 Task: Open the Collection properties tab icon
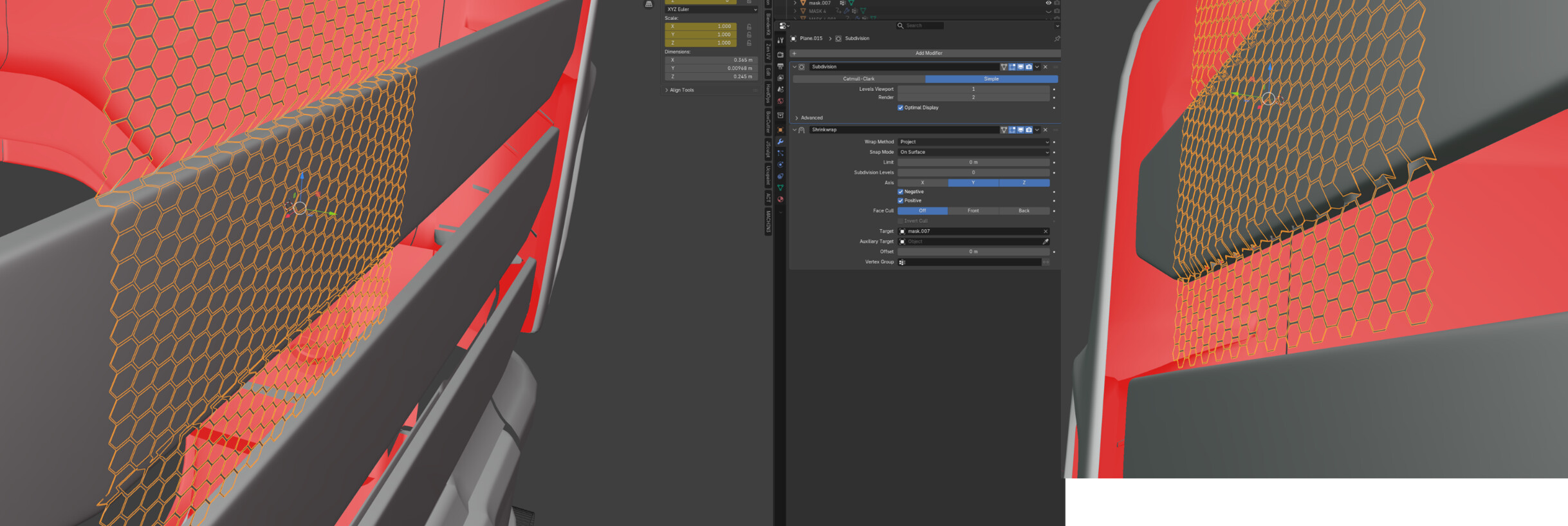click(780, 115)
